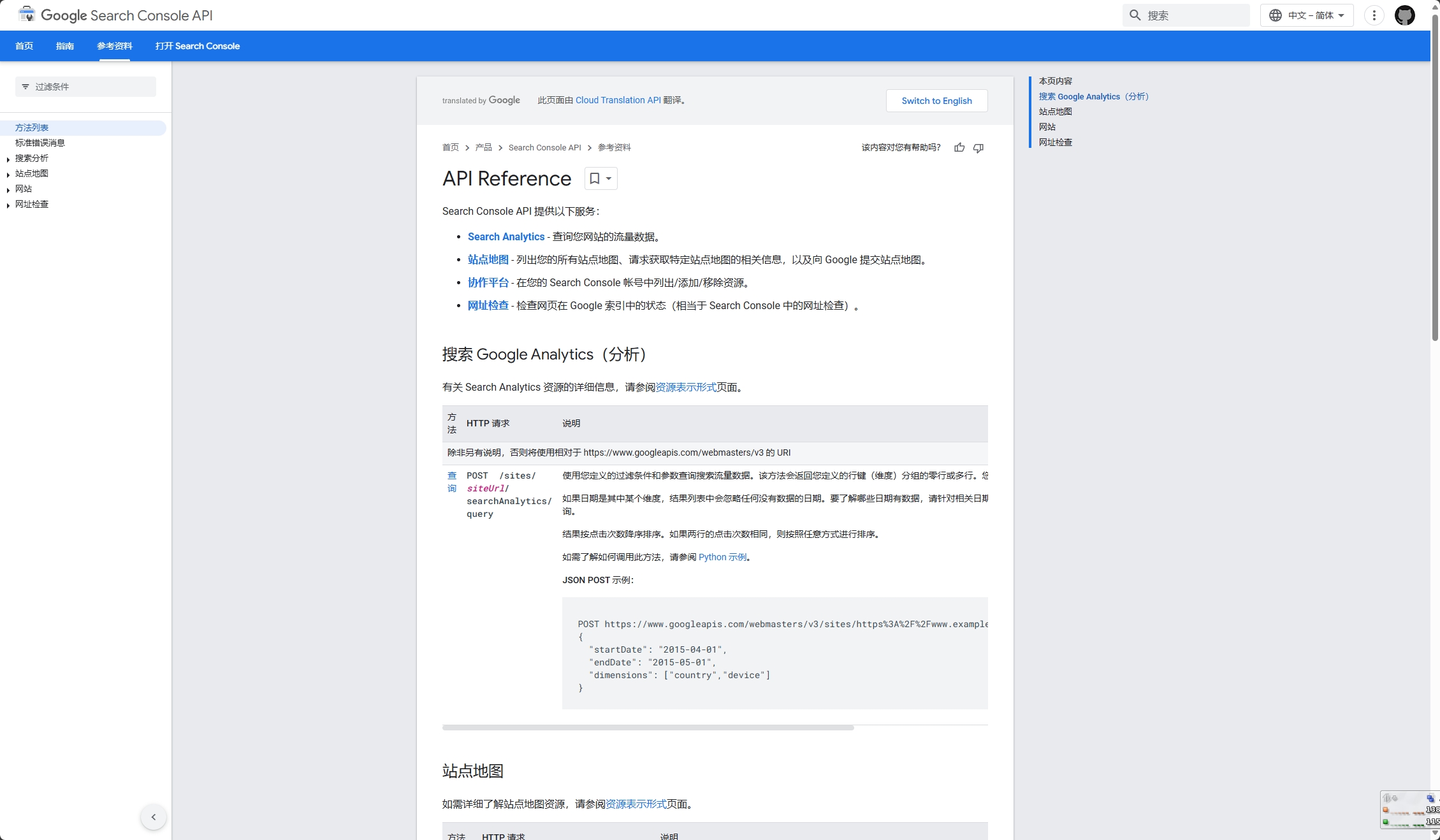Screen dimensions: 1440x840
Task: Click the thumbs up helpful icon
Action: coord(959,148)
